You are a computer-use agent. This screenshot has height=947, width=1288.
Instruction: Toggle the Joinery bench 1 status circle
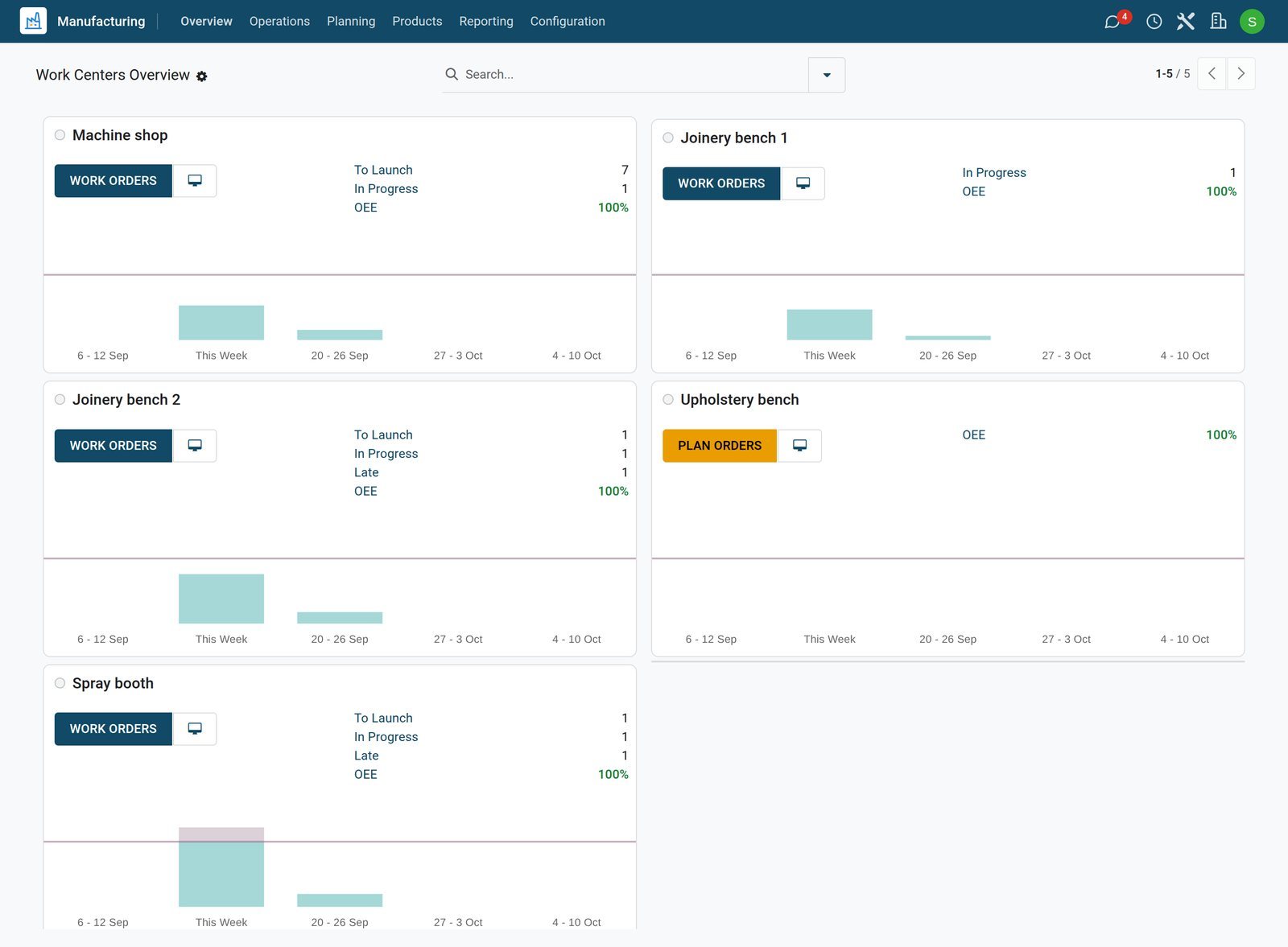(668, 138)
